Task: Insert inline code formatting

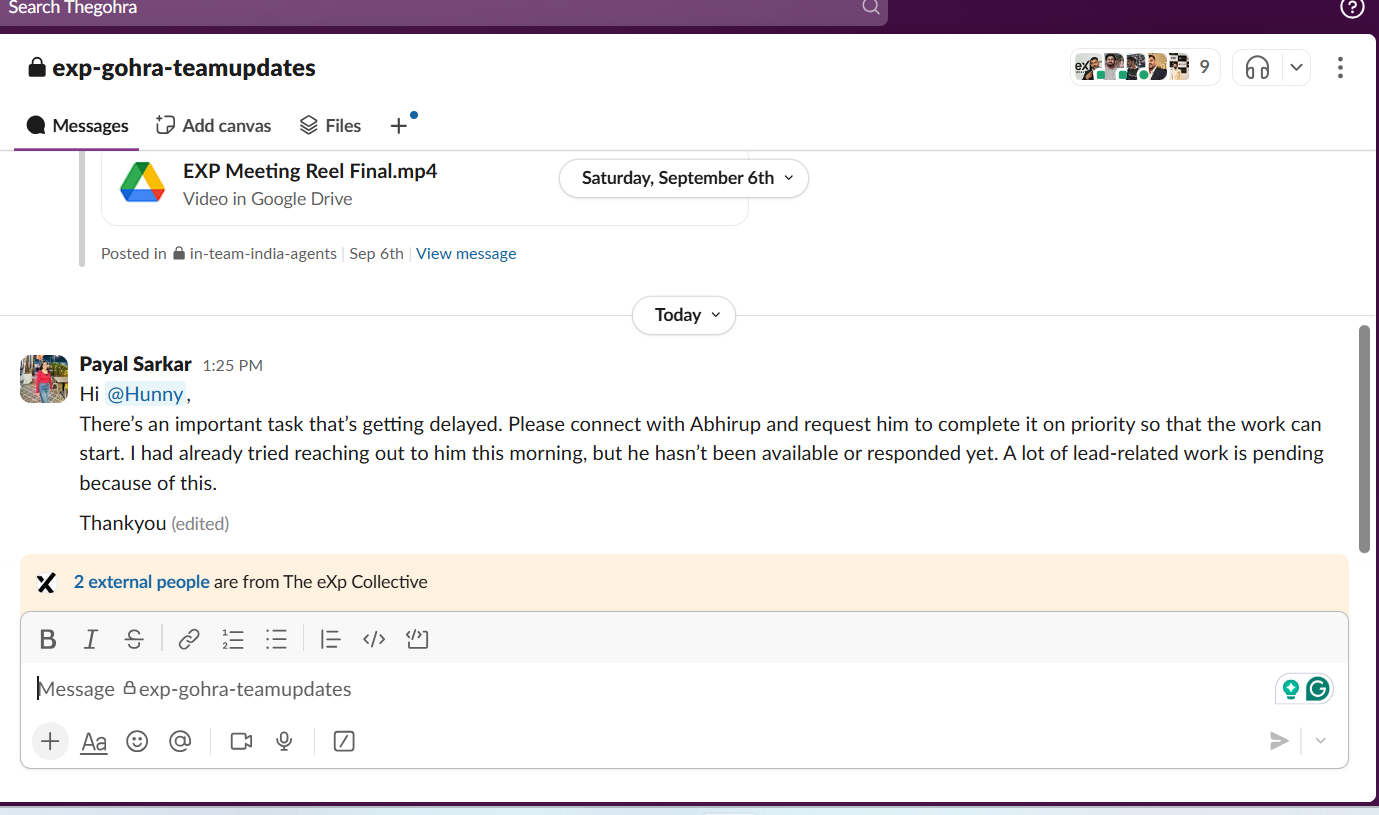Action: pyautogui.click(x=374, y=639)
